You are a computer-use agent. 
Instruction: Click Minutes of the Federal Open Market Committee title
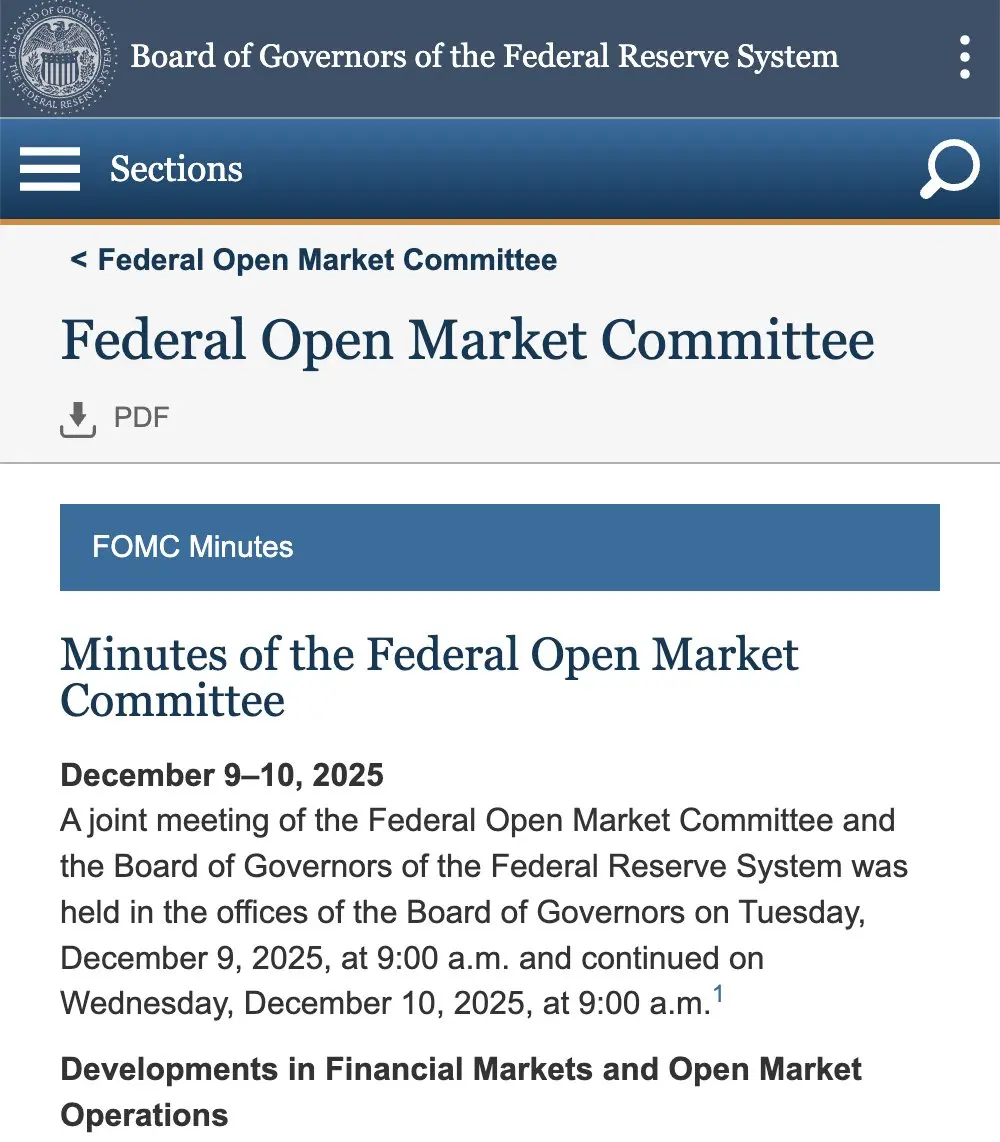tap(429, 677)
